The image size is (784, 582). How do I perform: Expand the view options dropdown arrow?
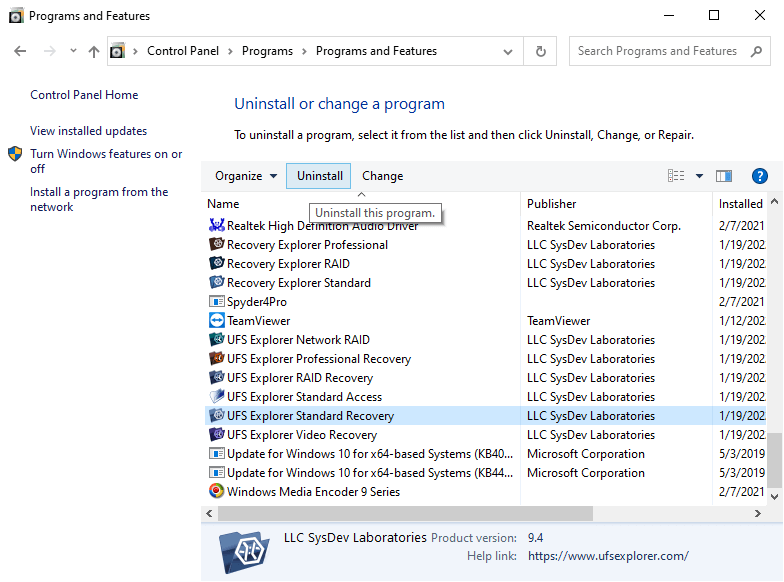click(699, 176)
